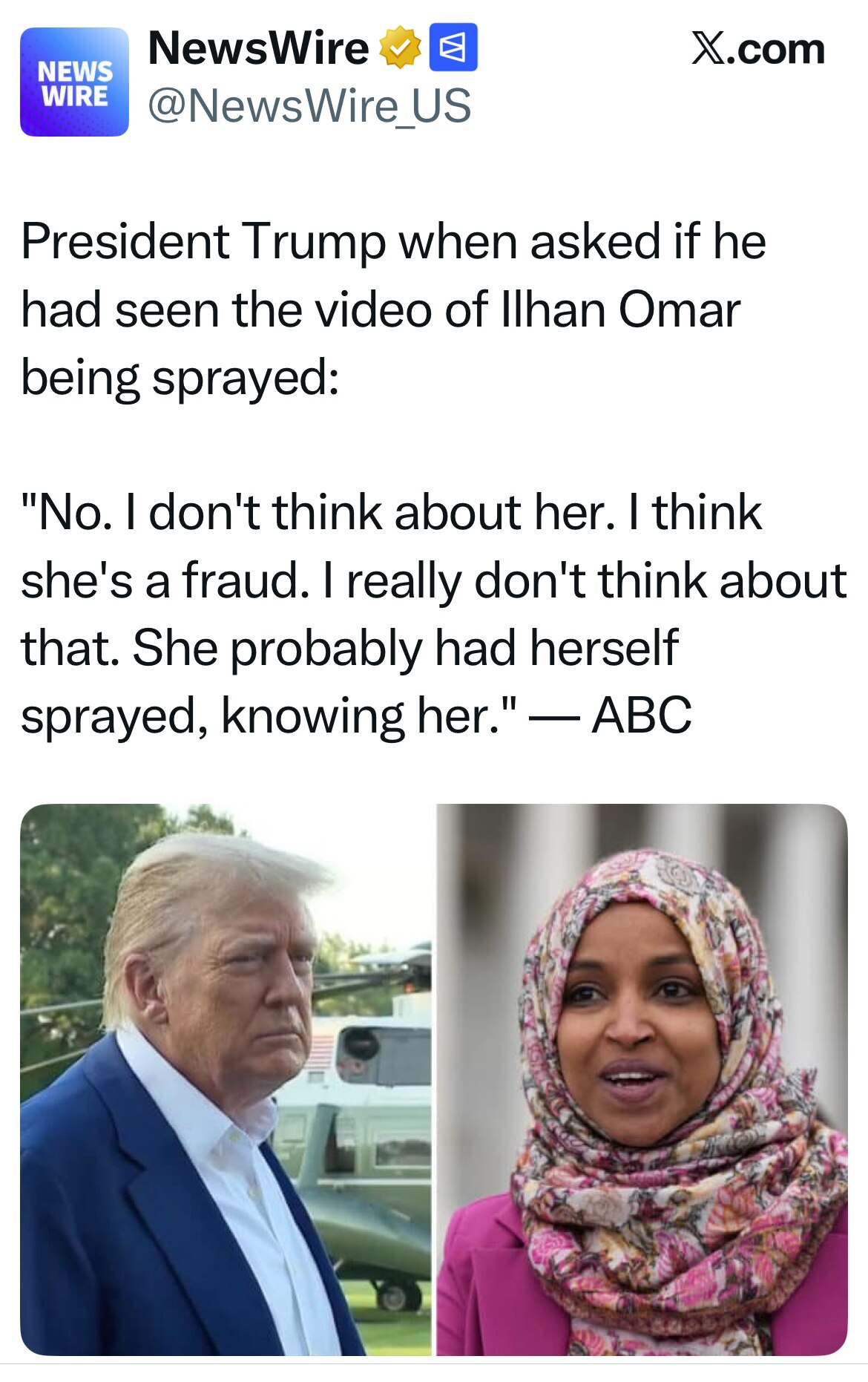The width and height of the screenshot is (868, 1382).
Task: Click the X.com watermark text
Action: [758, 49]
